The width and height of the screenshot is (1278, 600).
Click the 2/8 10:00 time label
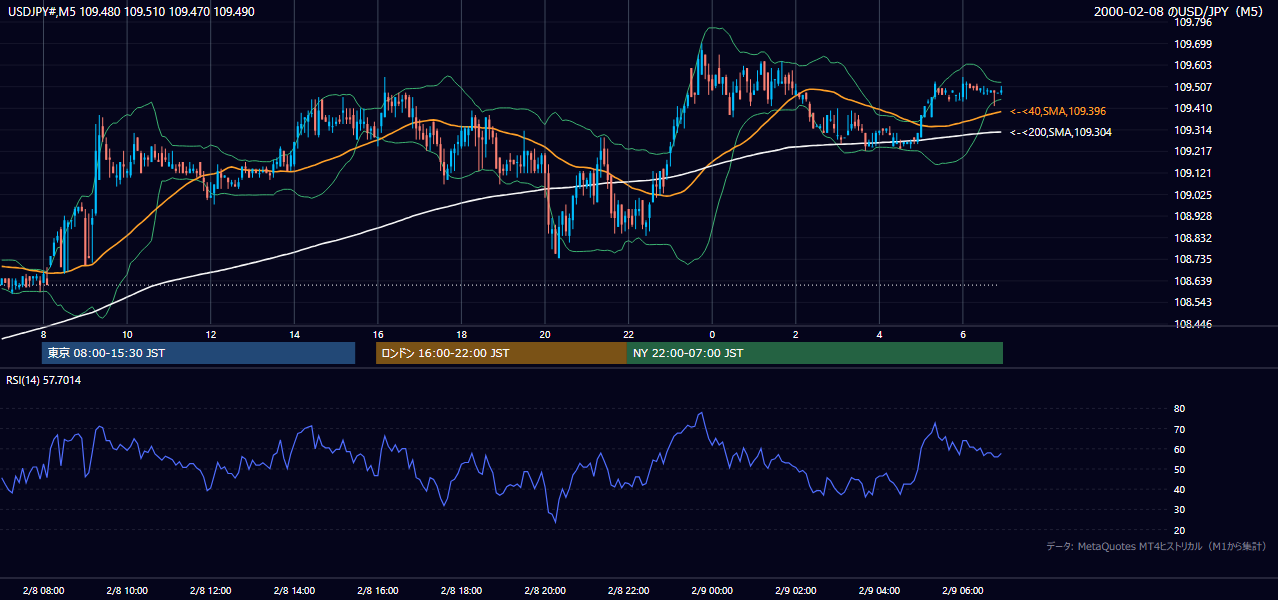pyautogui.click(x=127, y=590)
